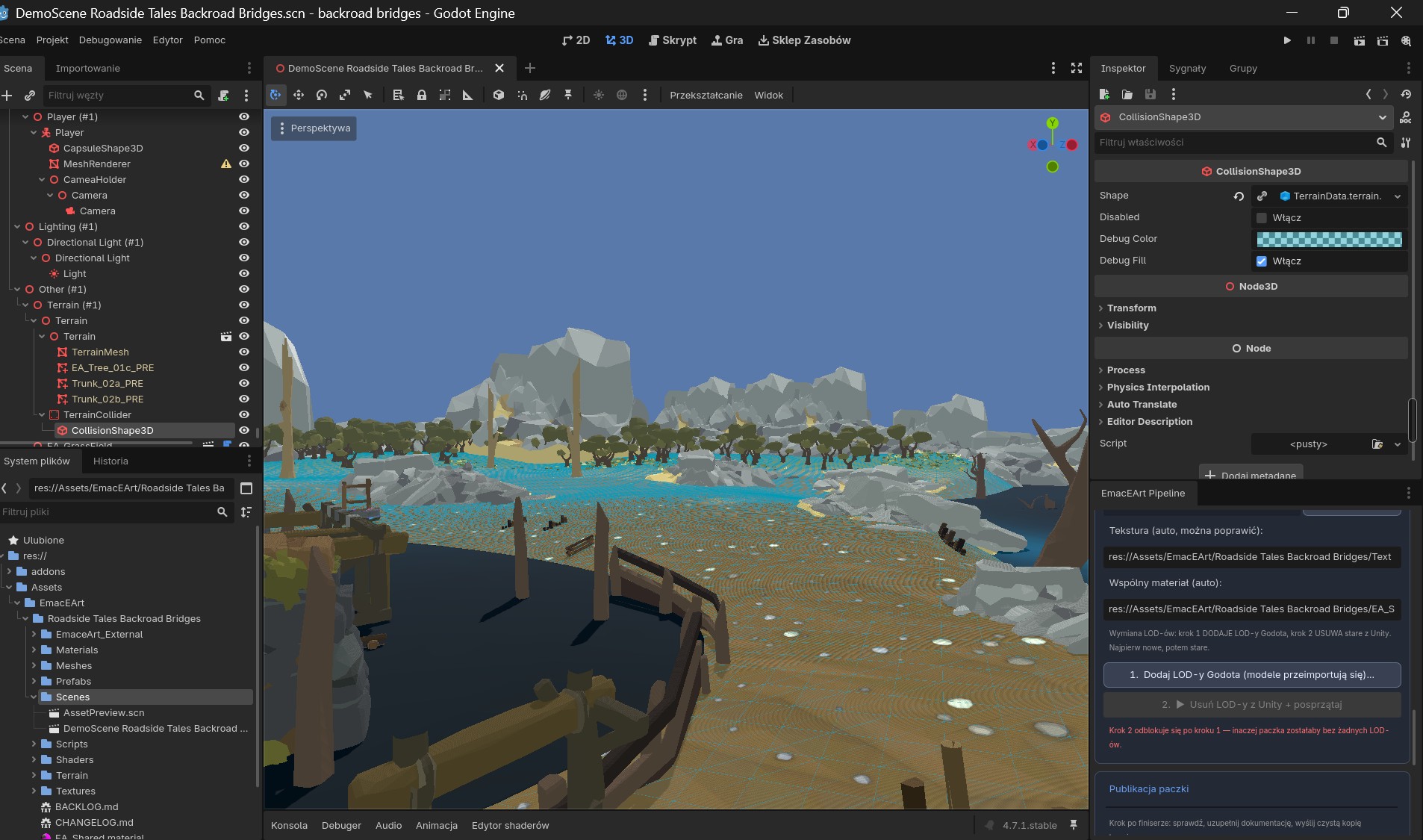The height and width of the screenshot is (840, 1423).
Task: Toggle use local space cube icon
Action: 499,95
